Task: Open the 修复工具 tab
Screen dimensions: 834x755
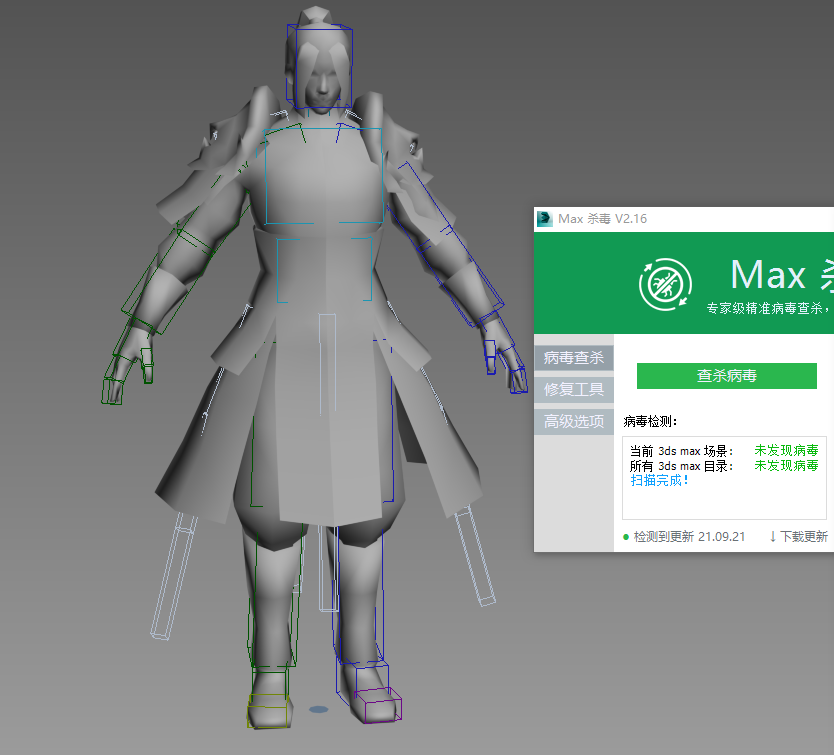Action: point(573,389)
